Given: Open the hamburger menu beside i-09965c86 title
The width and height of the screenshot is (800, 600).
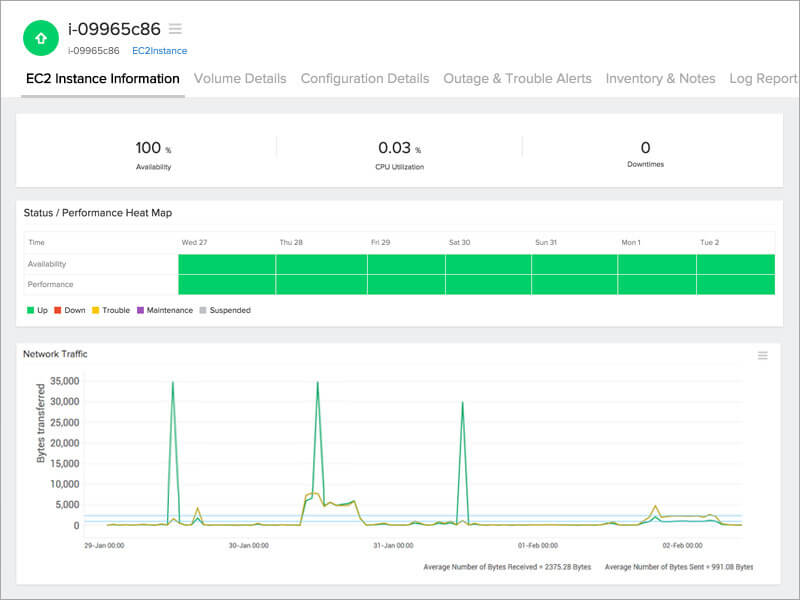Looking at the screenshot, I should tap(176, 29).
